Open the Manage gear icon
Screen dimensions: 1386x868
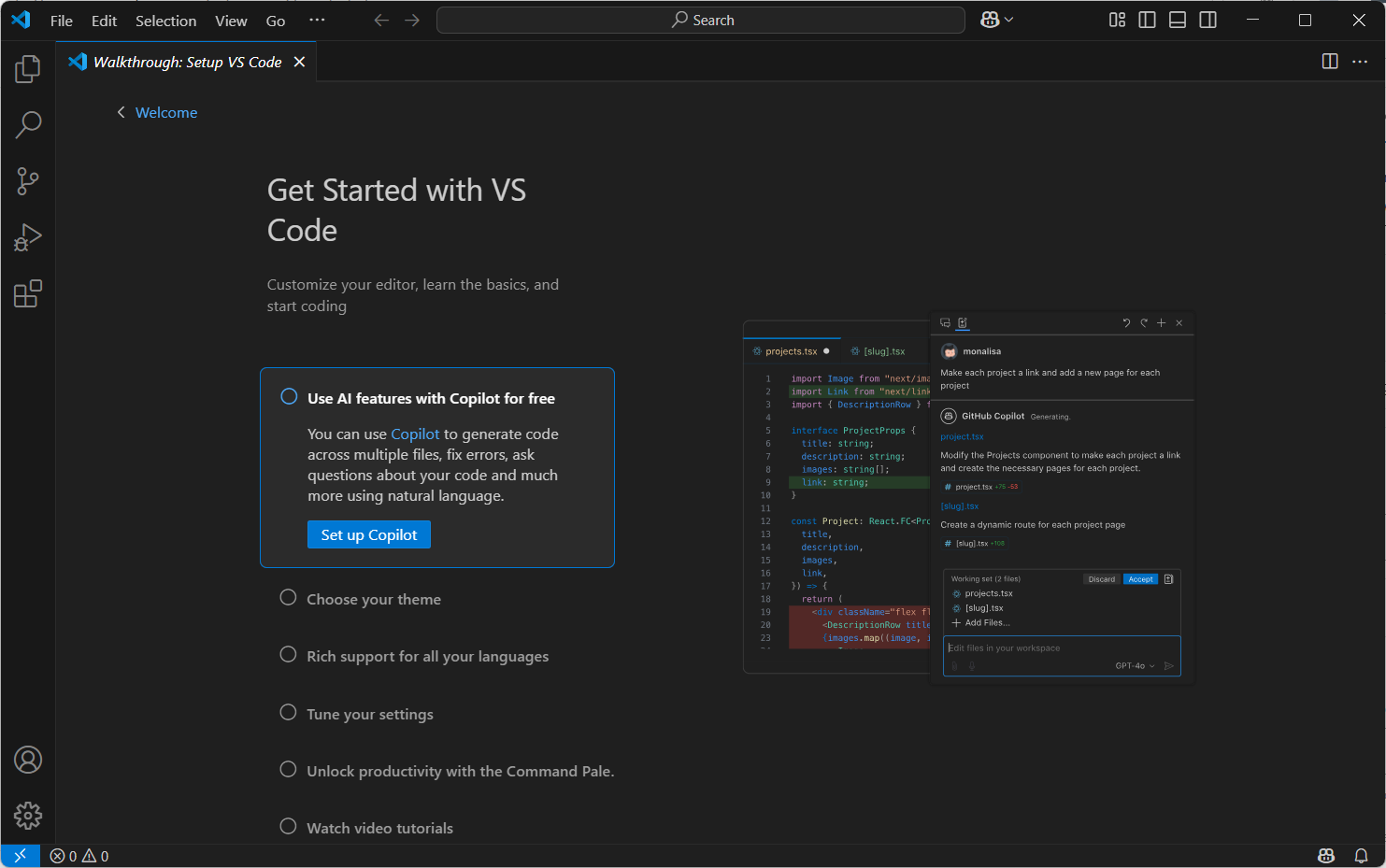(28, 816)
